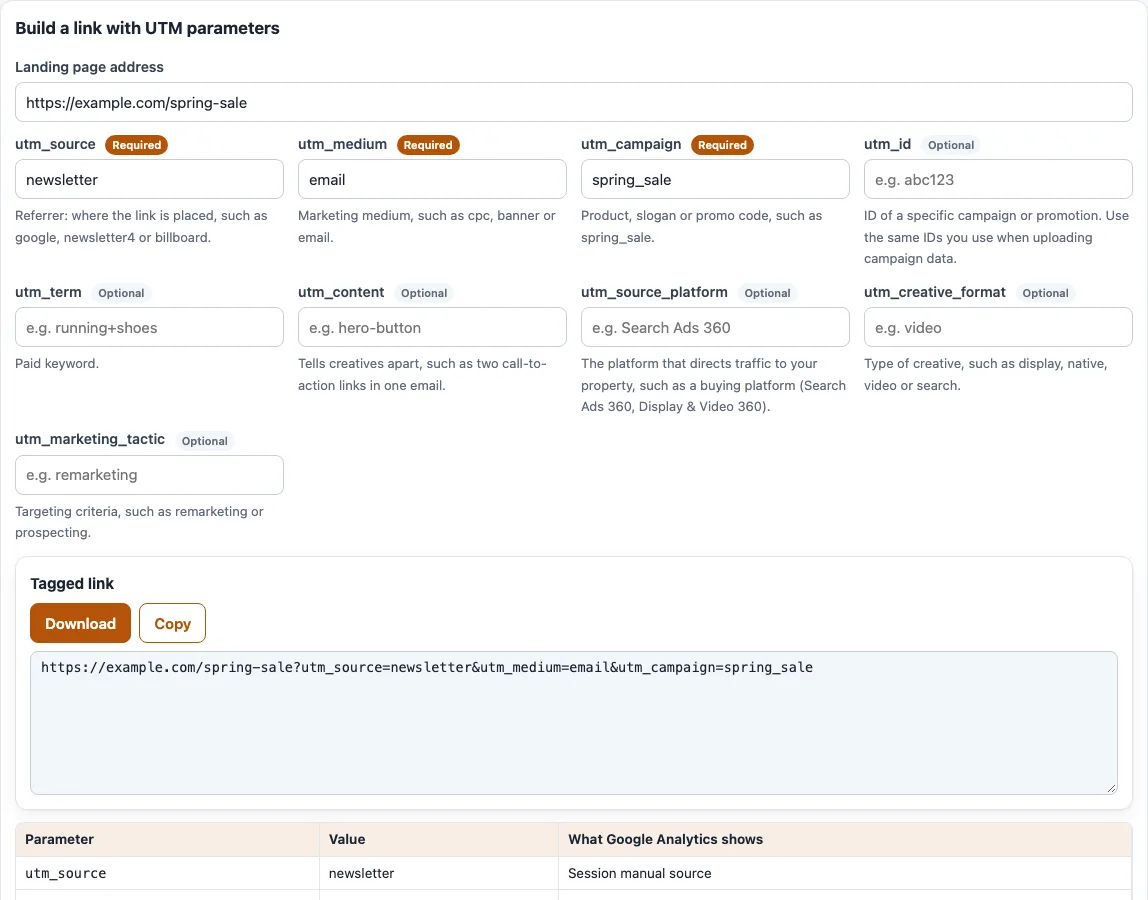Viewport: 1148px width, 900px height.
Task: Click the 'ID of a specific campaign' description
Action: click(996, 237)
